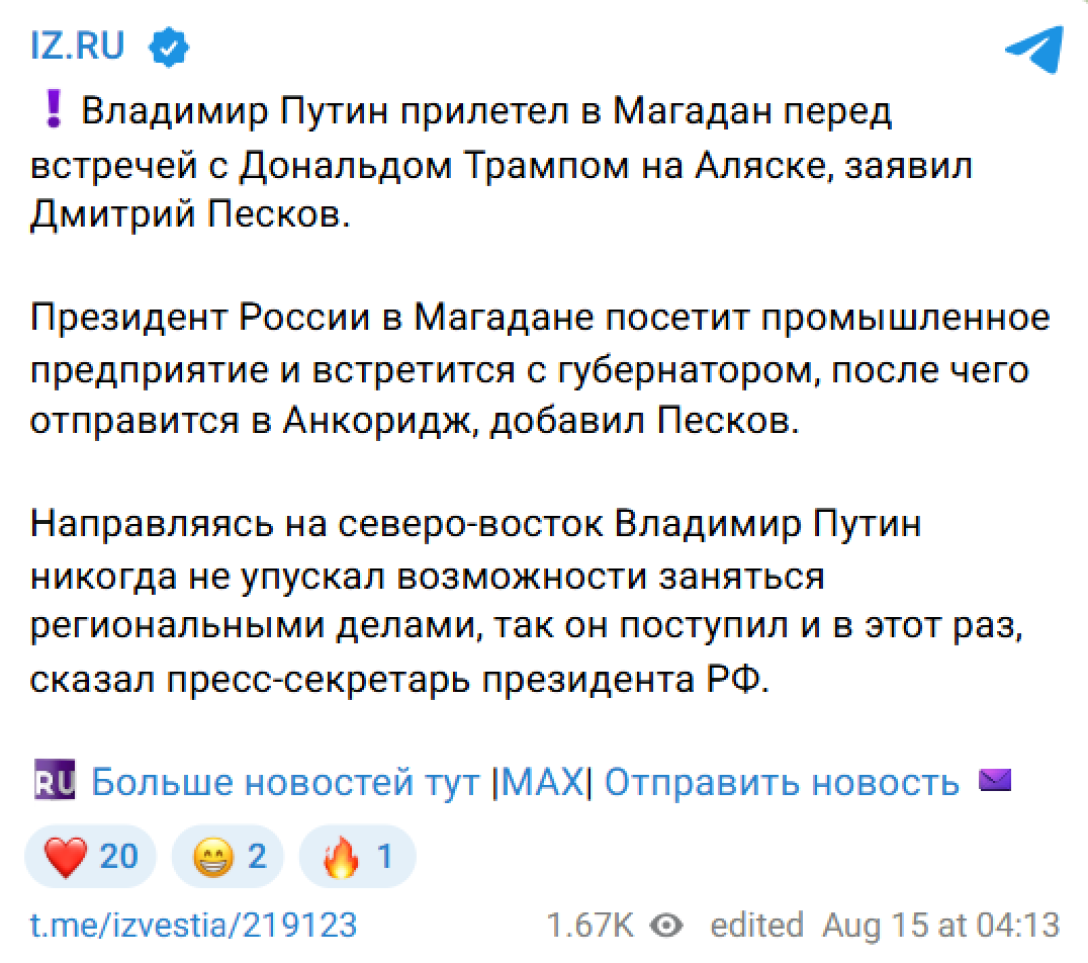Click the fire emoji in reactions
The image size is (1088, 963).
tap(341, 857)
